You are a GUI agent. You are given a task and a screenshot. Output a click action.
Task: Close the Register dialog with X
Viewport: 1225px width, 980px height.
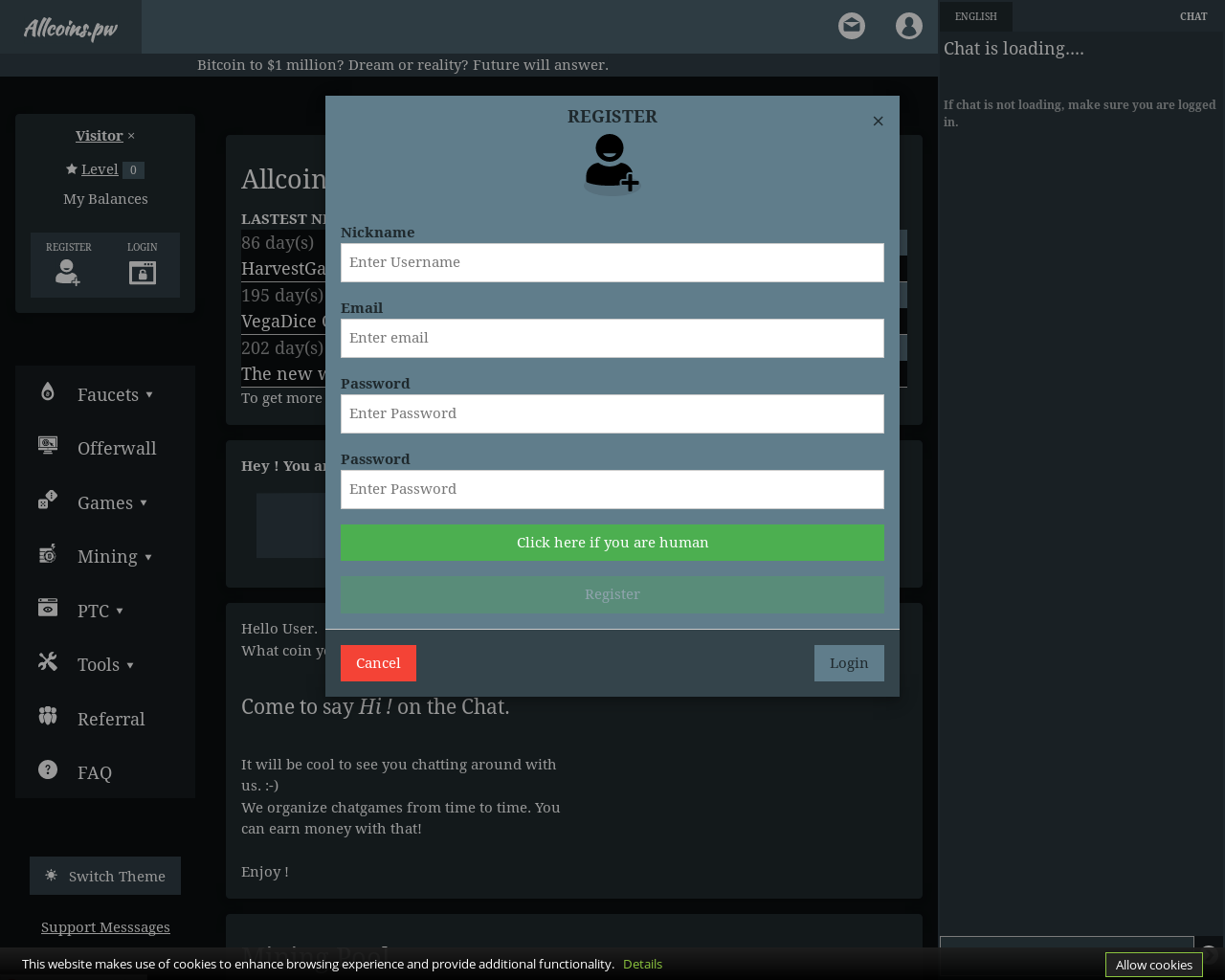coord(878,121)
